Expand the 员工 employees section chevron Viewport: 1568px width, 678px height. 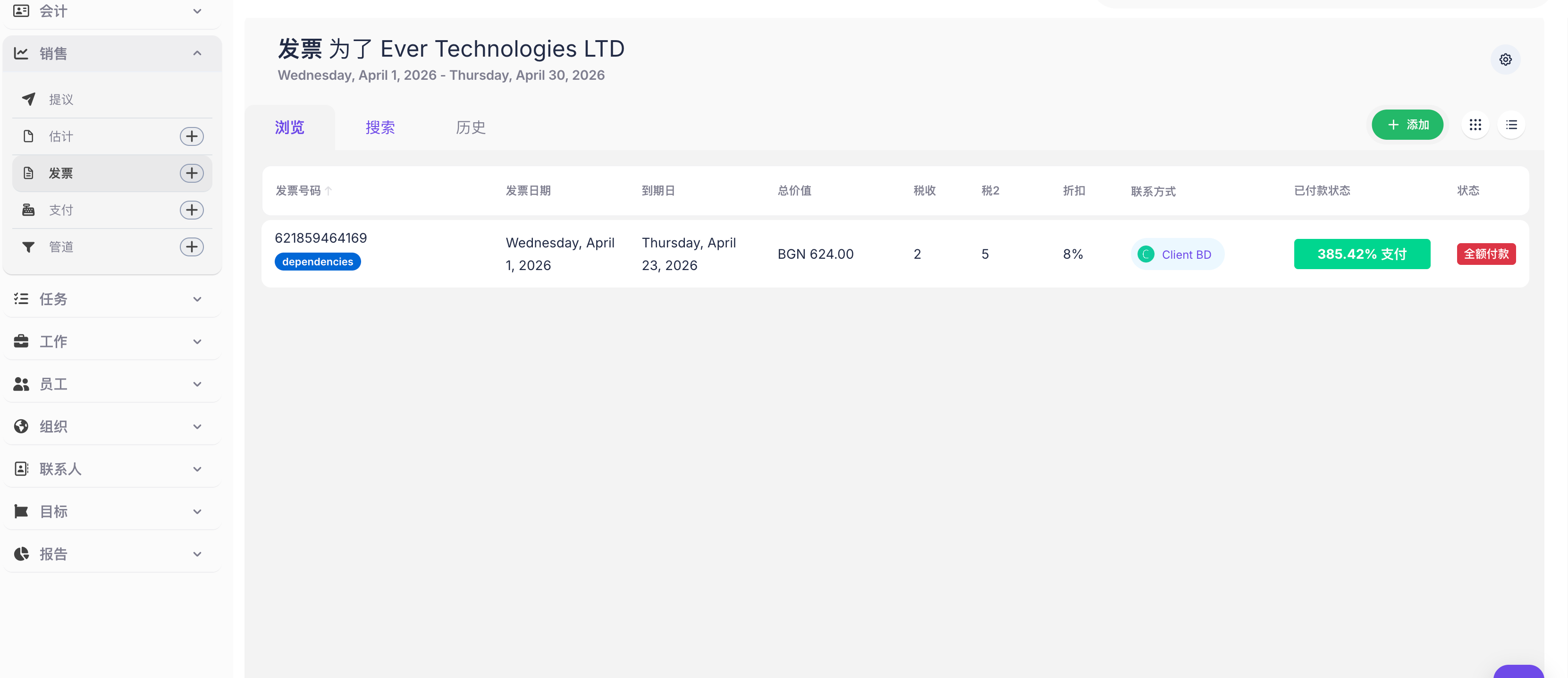tap(197, 384)
